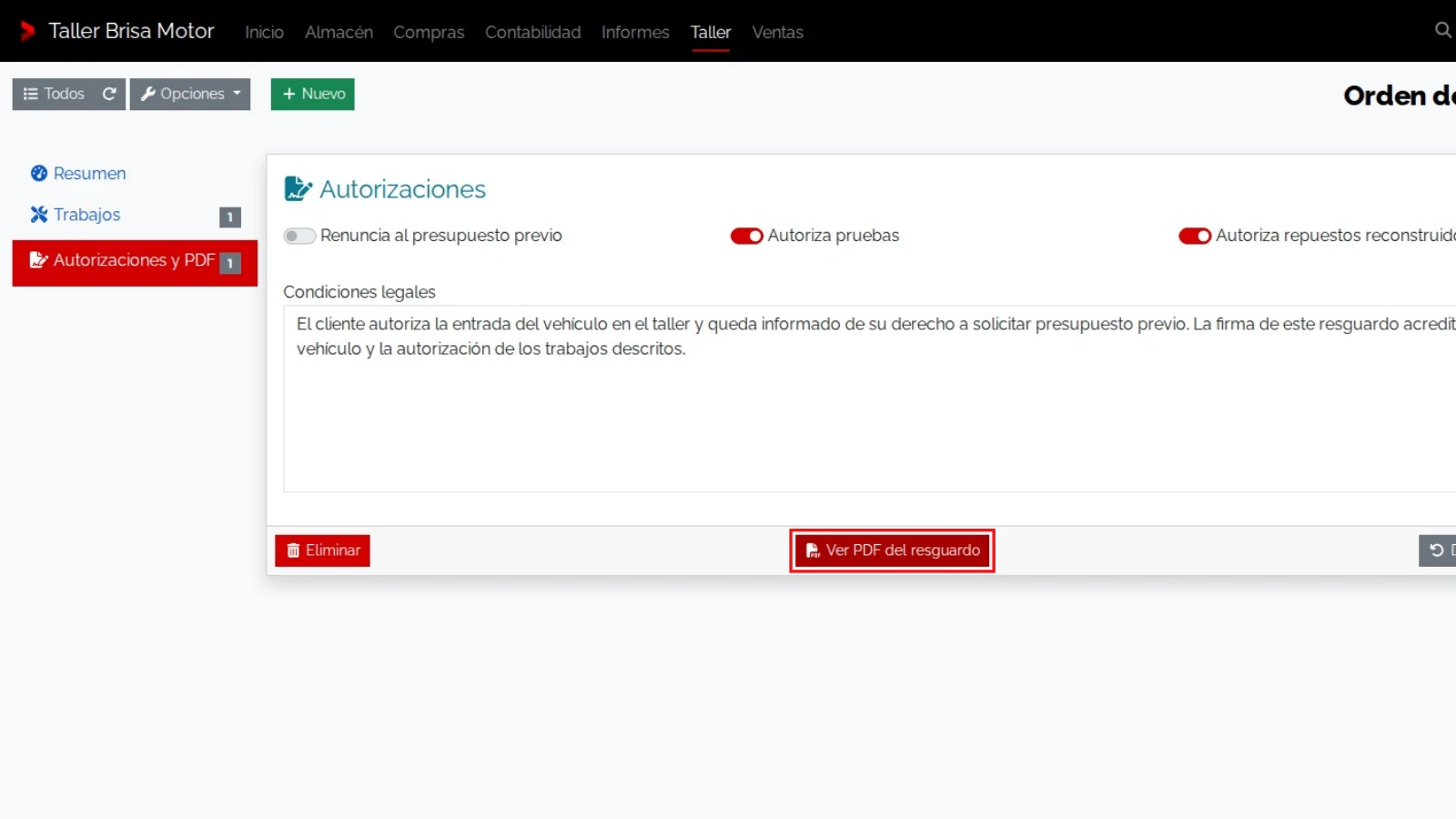Expand the Opciones dropdown
Viewport: 1456px width, 819px height.
(x=190, y=94)
